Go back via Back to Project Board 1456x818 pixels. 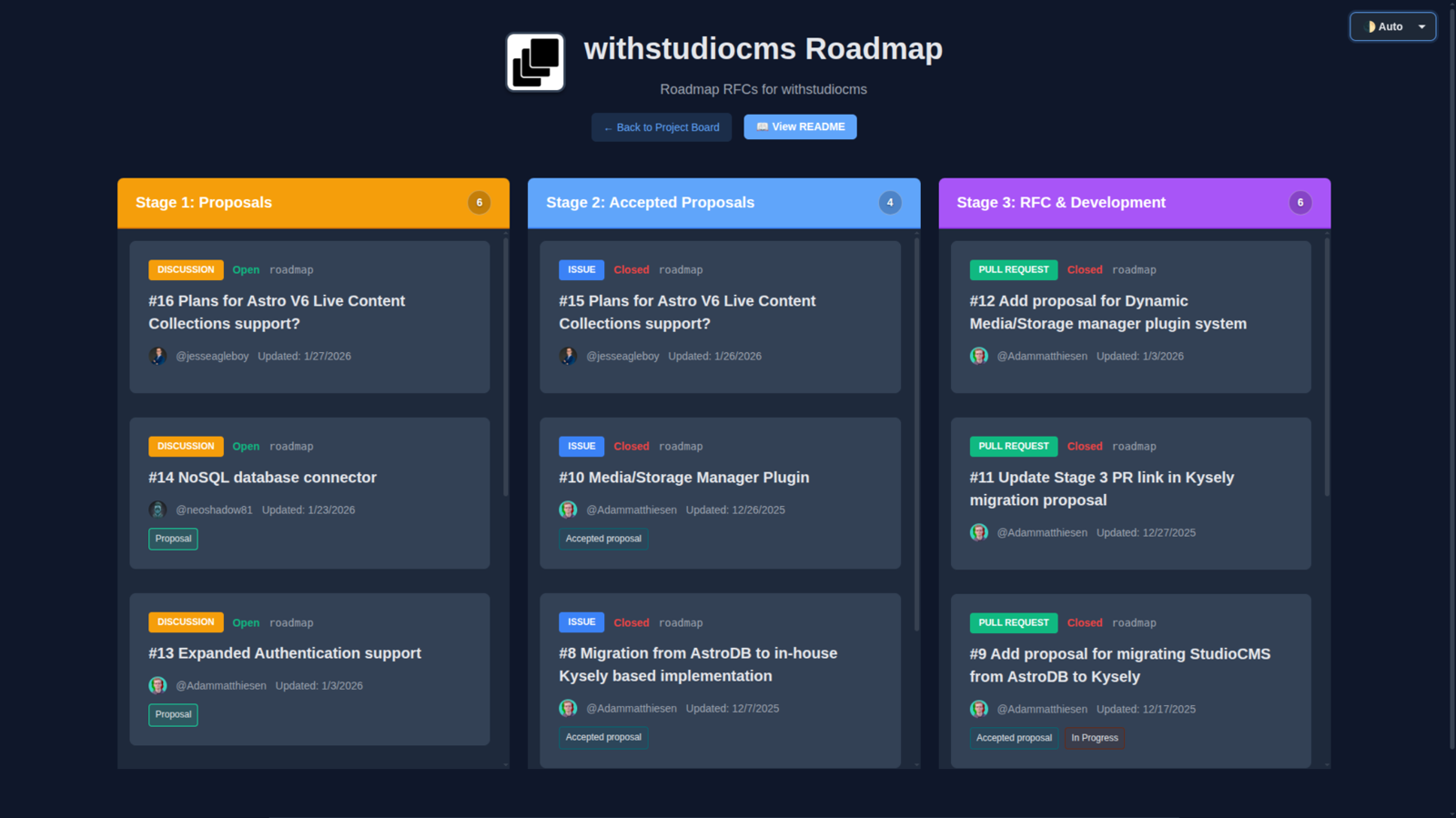tap(662, 127)
